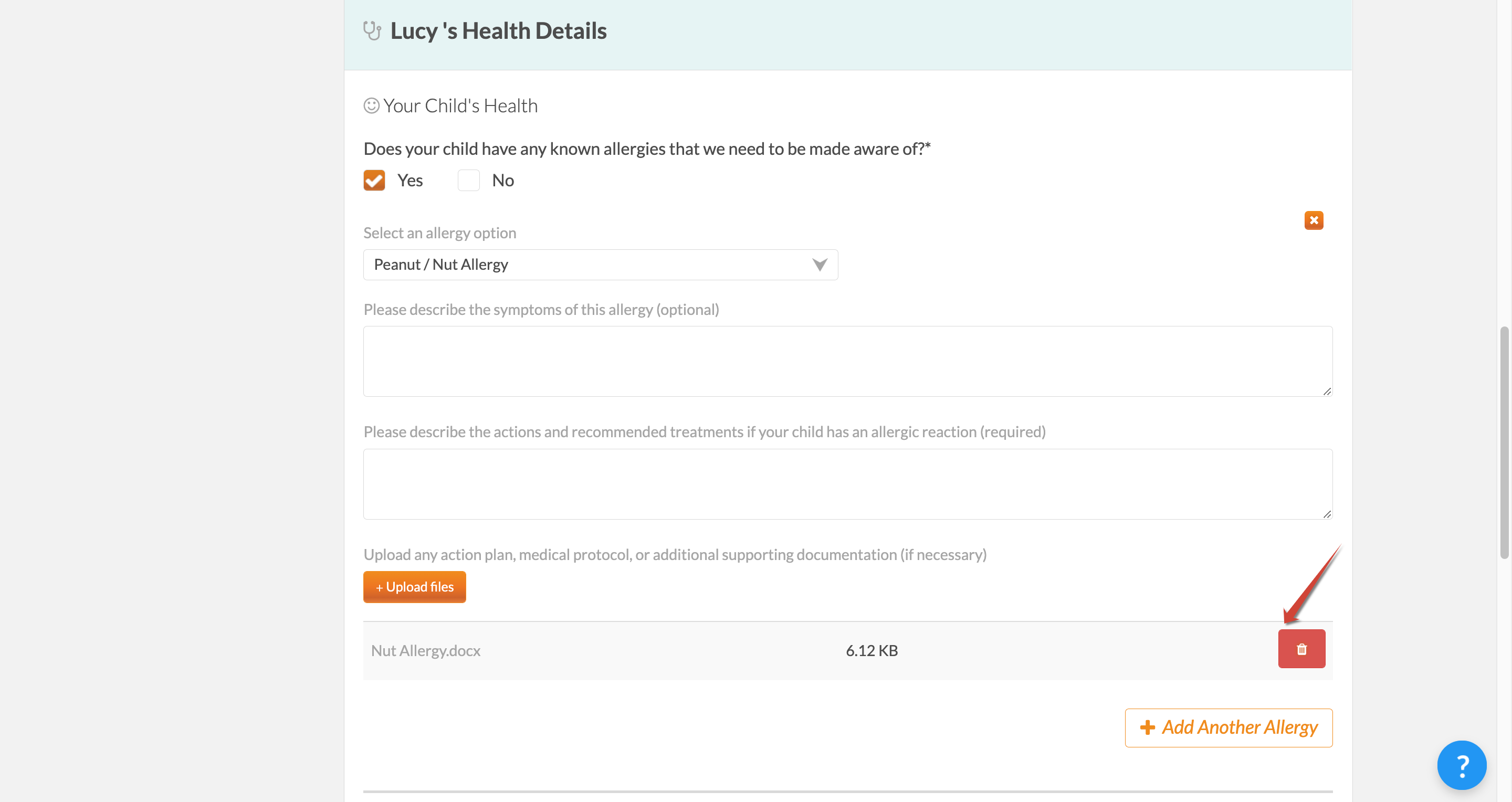Click resize handle of symptoms text area
Screen dimensions: 1512x802
pos(1327,392)
